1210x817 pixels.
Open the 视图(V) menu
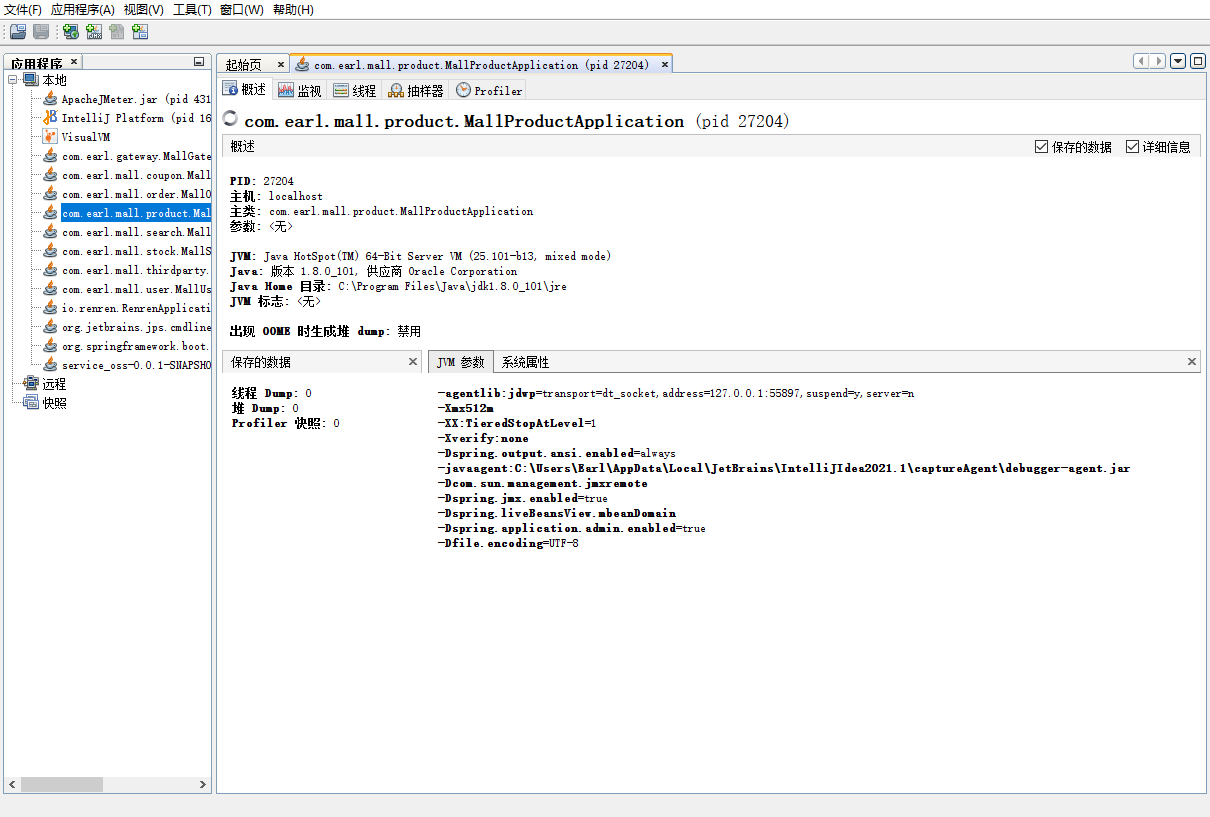tap(143, 10)
